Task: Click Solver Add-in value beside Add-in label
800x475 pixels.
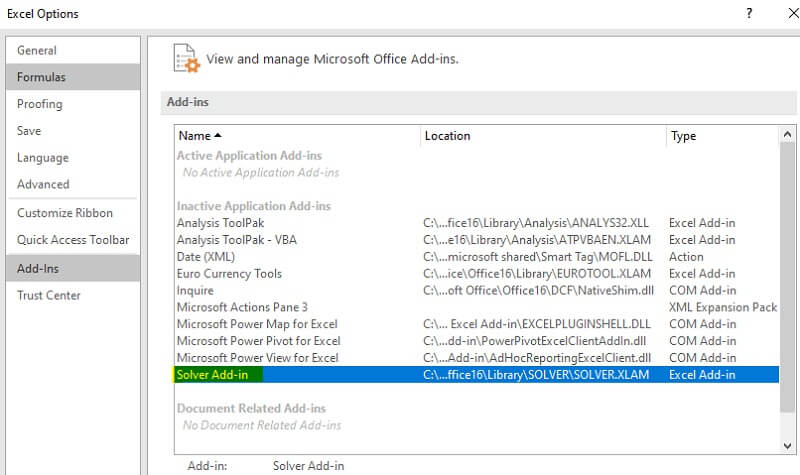Action: (308, 466)
